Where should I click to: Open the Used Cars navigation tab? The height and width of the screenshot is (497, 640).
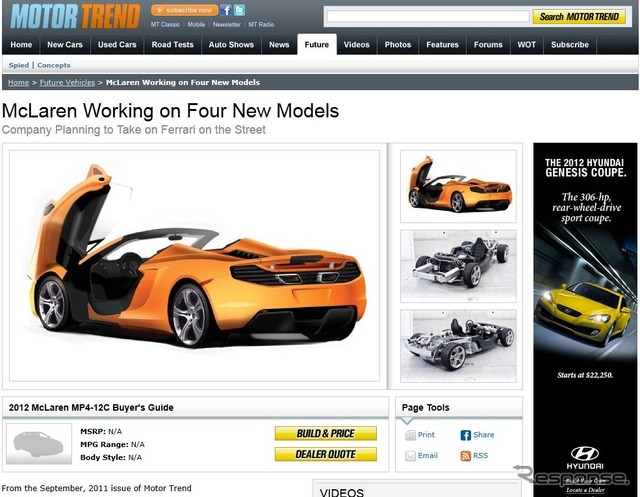pos(117,44)
